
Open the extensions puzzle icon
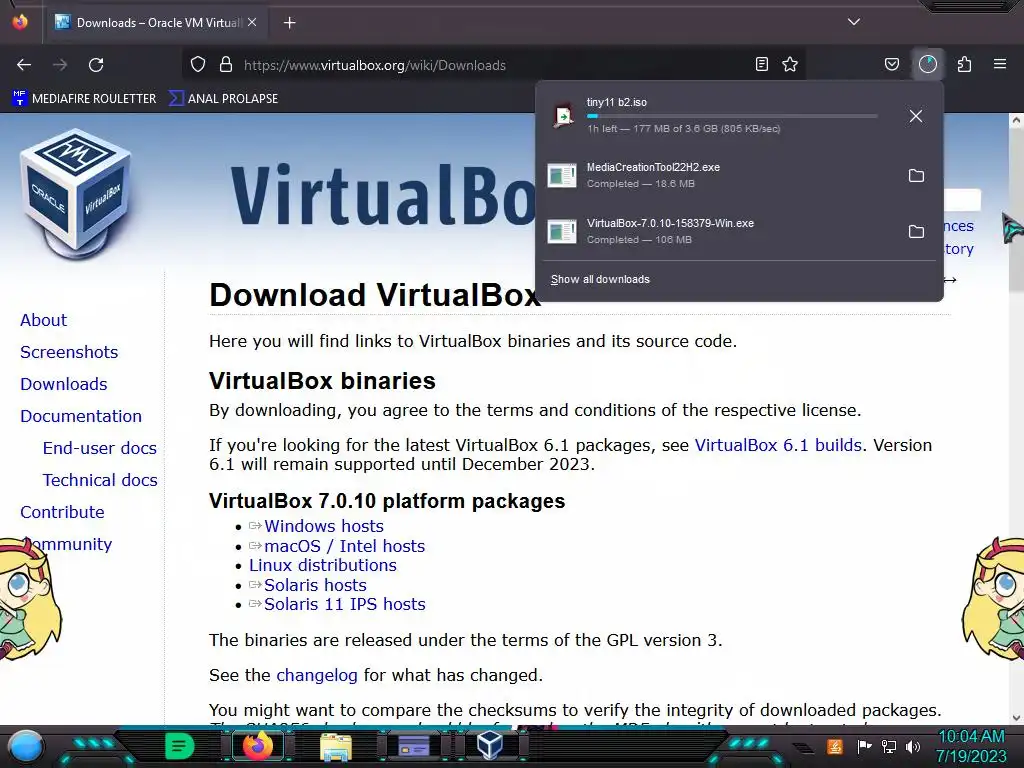pyautogui.click(x=964, y=64)
